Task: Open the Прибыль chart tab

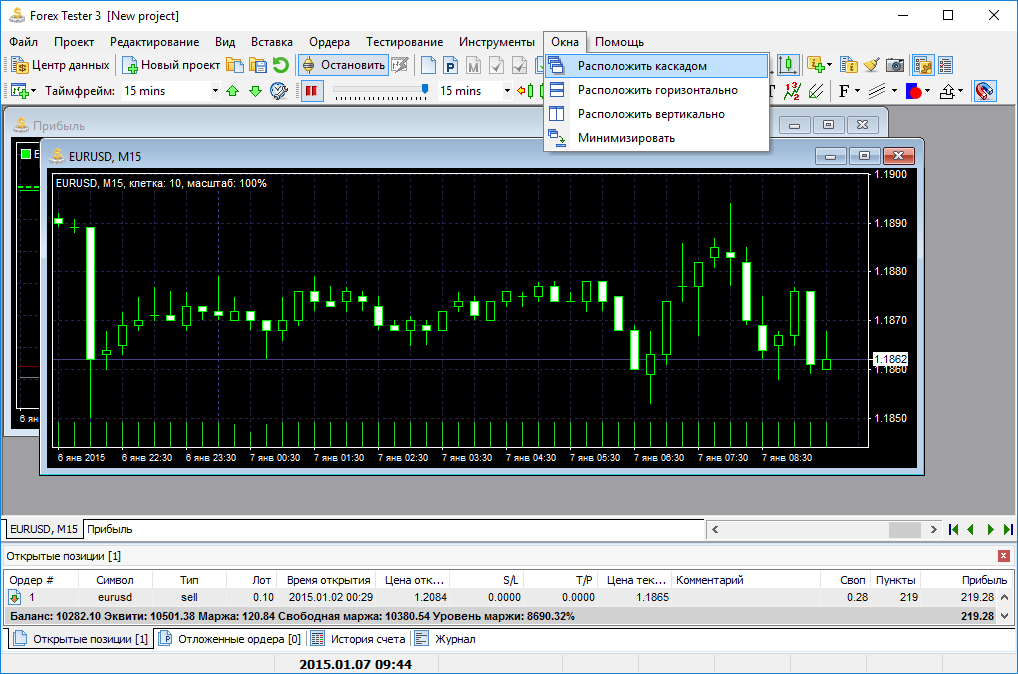Action: [x=110, y=529]
